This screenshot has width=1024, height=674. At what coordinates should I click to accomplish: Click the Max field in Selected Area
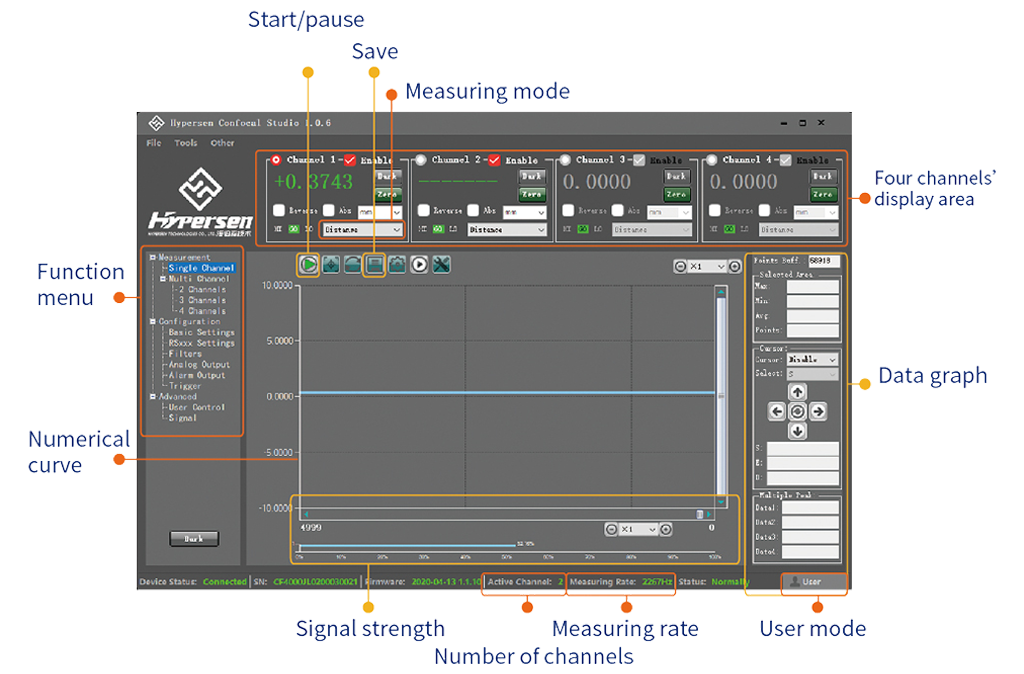[812, 287]
